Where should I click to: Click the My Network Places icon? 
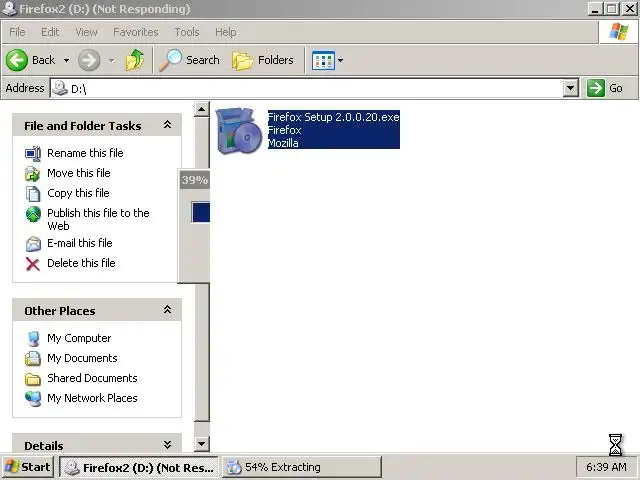tap(33, 398)
